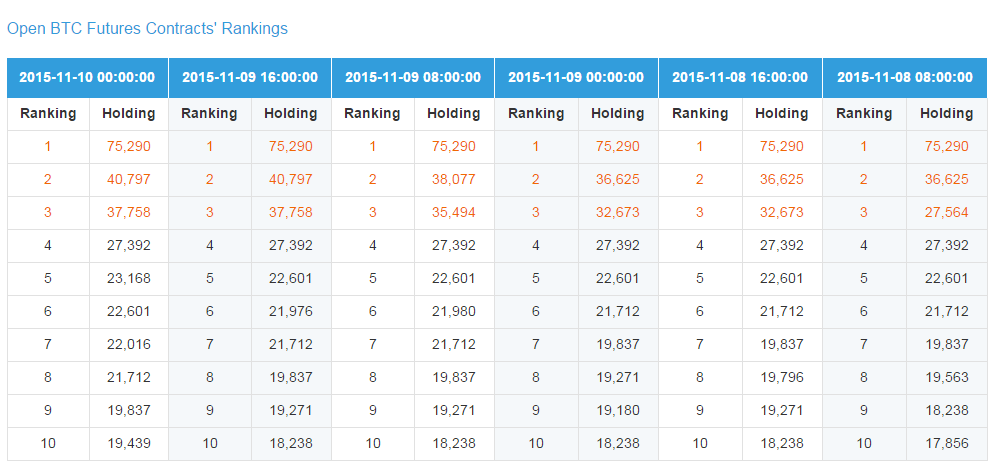997x471 pixels.
Task: Click 19,837 in the 2015-11-09 16:00:00 column
Action: click(x=291, y=378)
